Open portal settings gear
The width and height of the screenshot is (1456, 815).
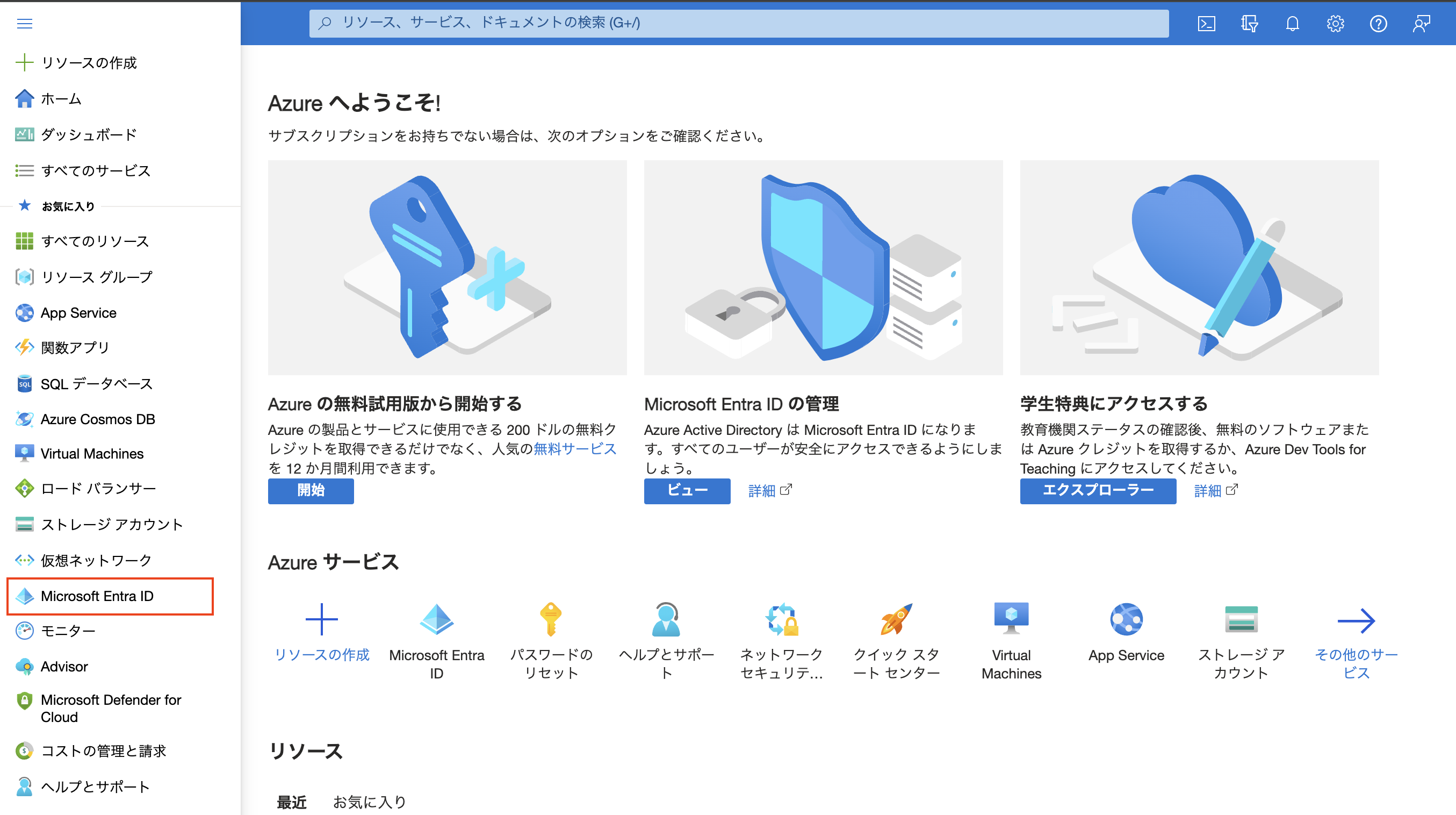click(1335, 23)
